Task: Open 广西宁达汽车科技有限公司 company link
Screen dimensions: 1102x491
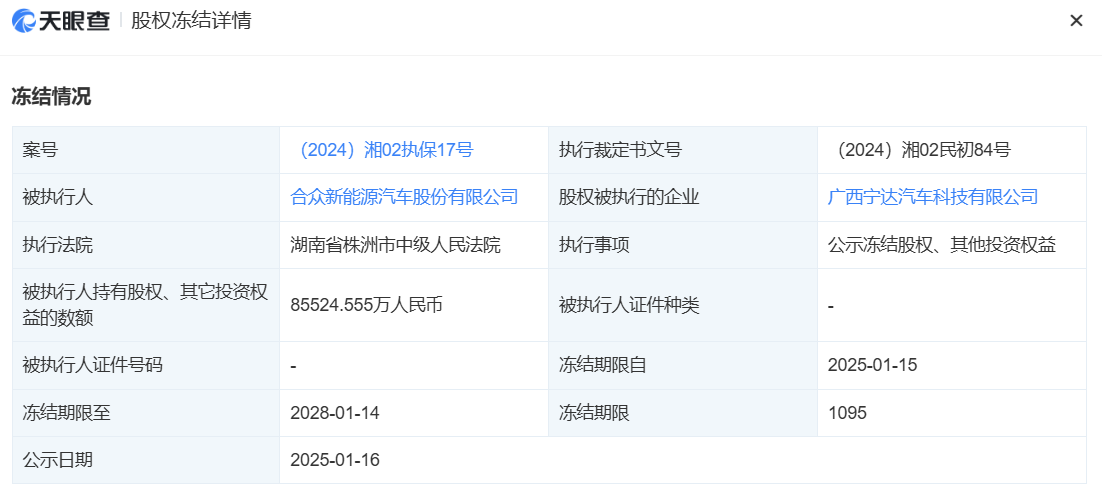Action: pyautogui.click(x=933, y=197)
